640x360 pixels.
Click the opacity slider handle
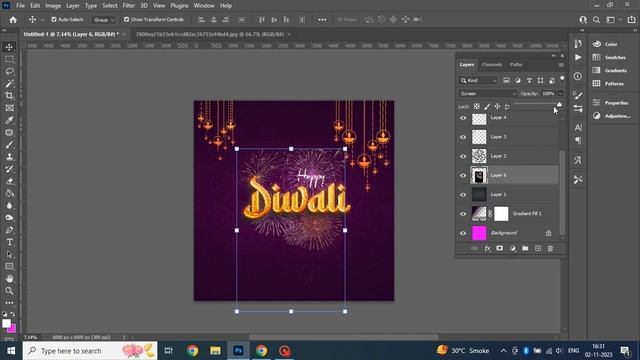tap(559, 104)
